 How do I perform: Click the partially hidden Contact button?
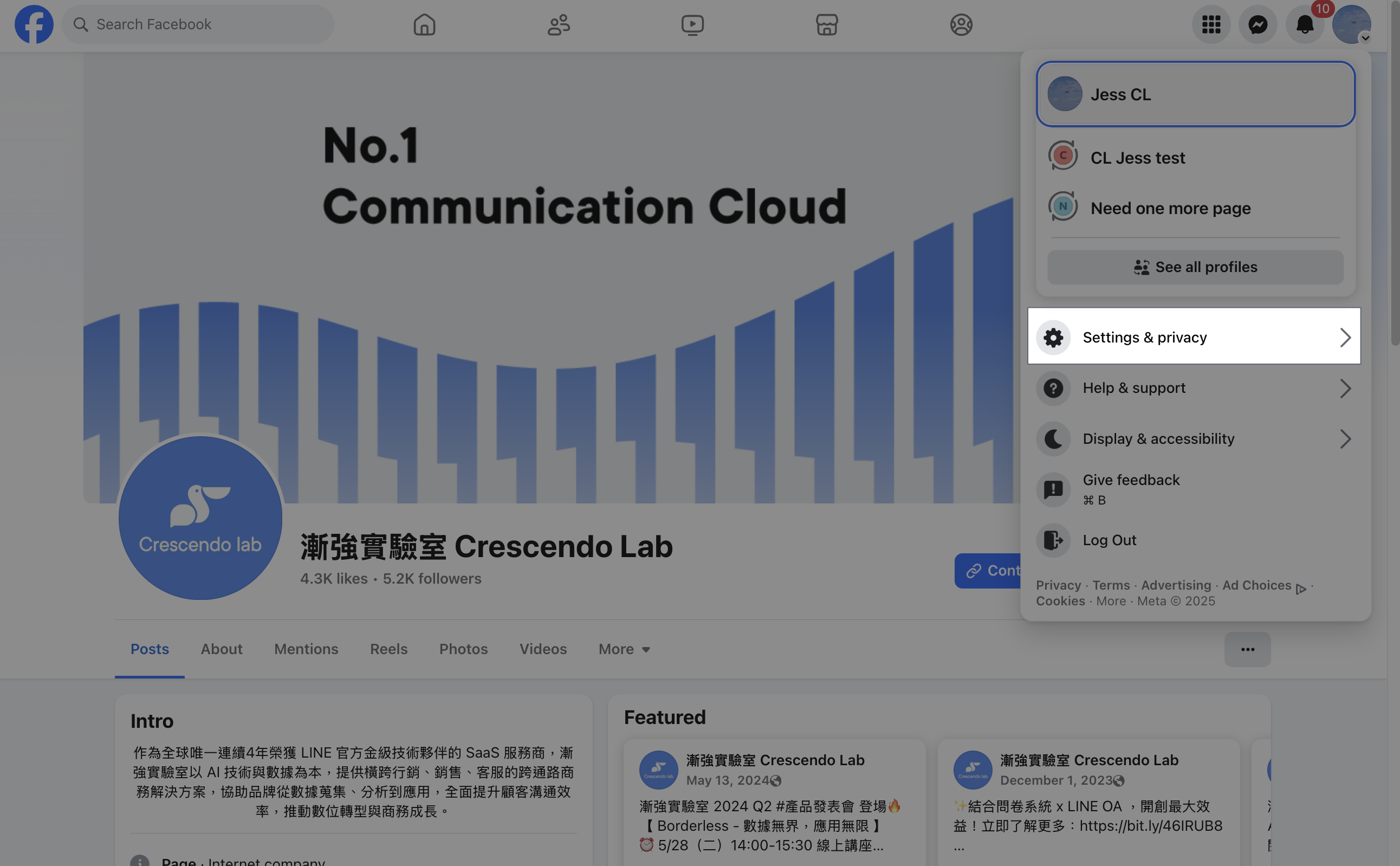[x=988, y=571]
